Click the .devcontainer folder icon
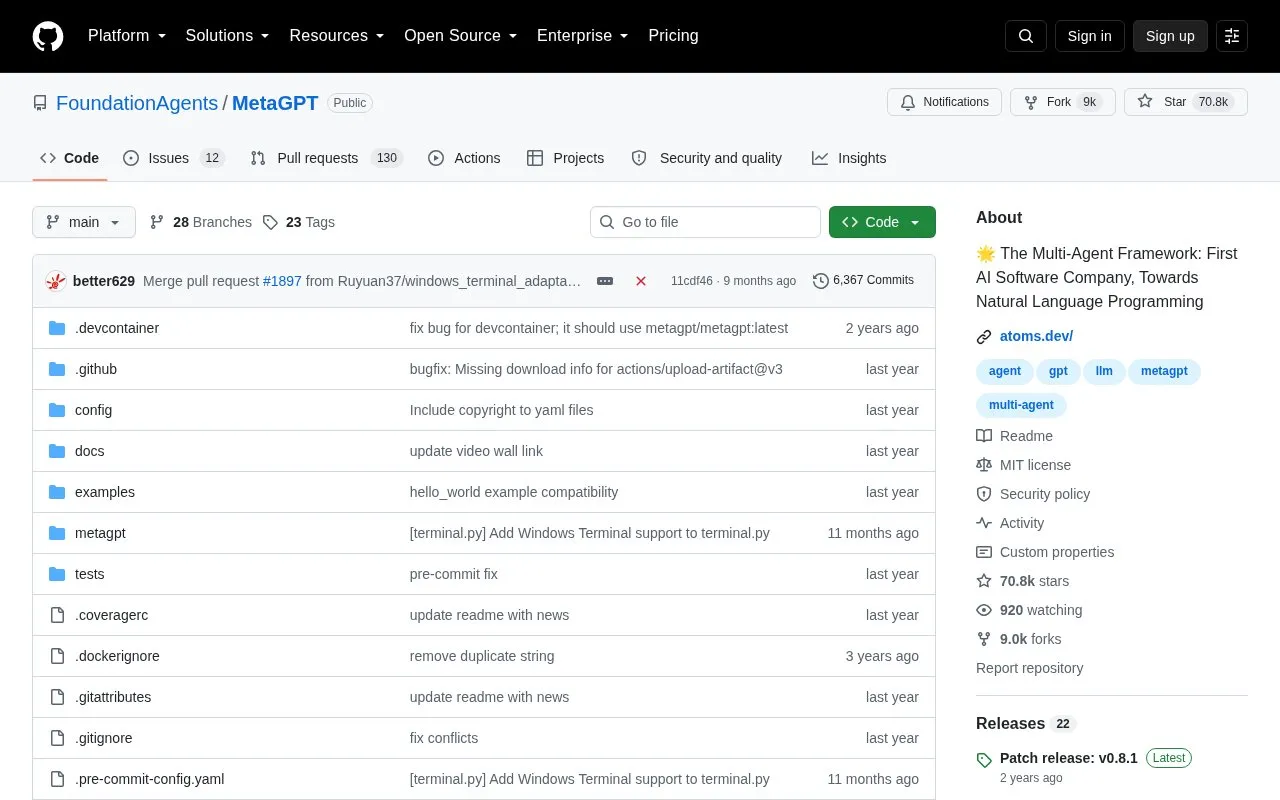 point(57,328)
